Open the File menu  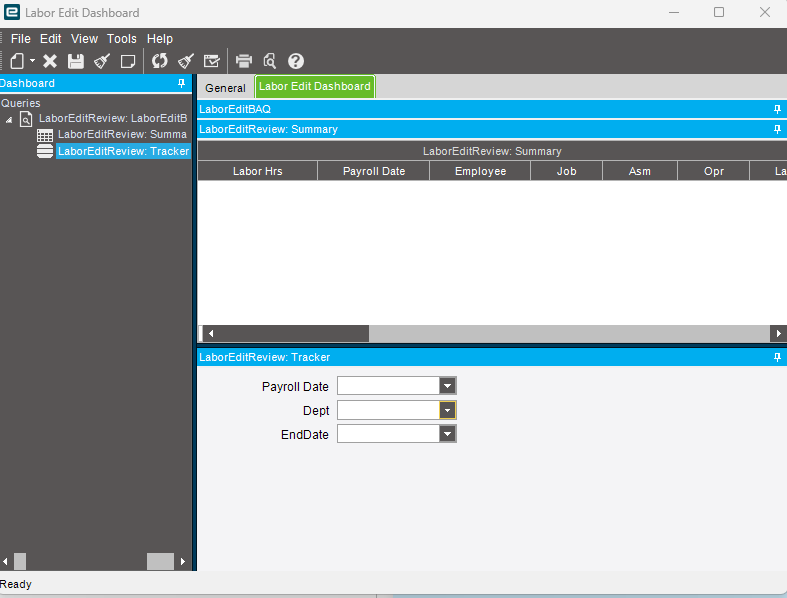pyautogui.click(x=21, y=39)
